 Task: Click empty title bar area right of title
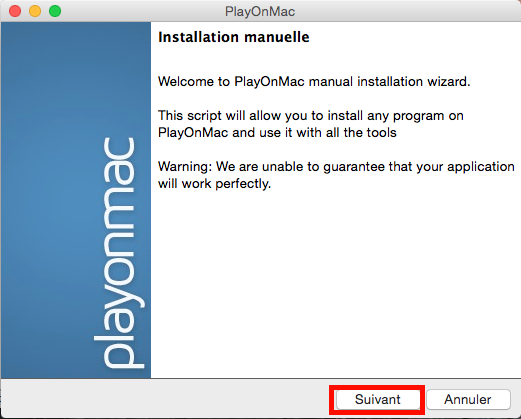coord(407,11)
